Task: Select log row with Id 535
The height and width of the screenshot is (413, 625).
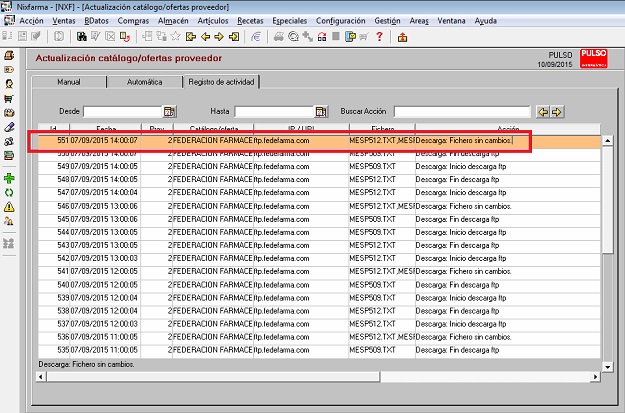Action: [319, 350]
